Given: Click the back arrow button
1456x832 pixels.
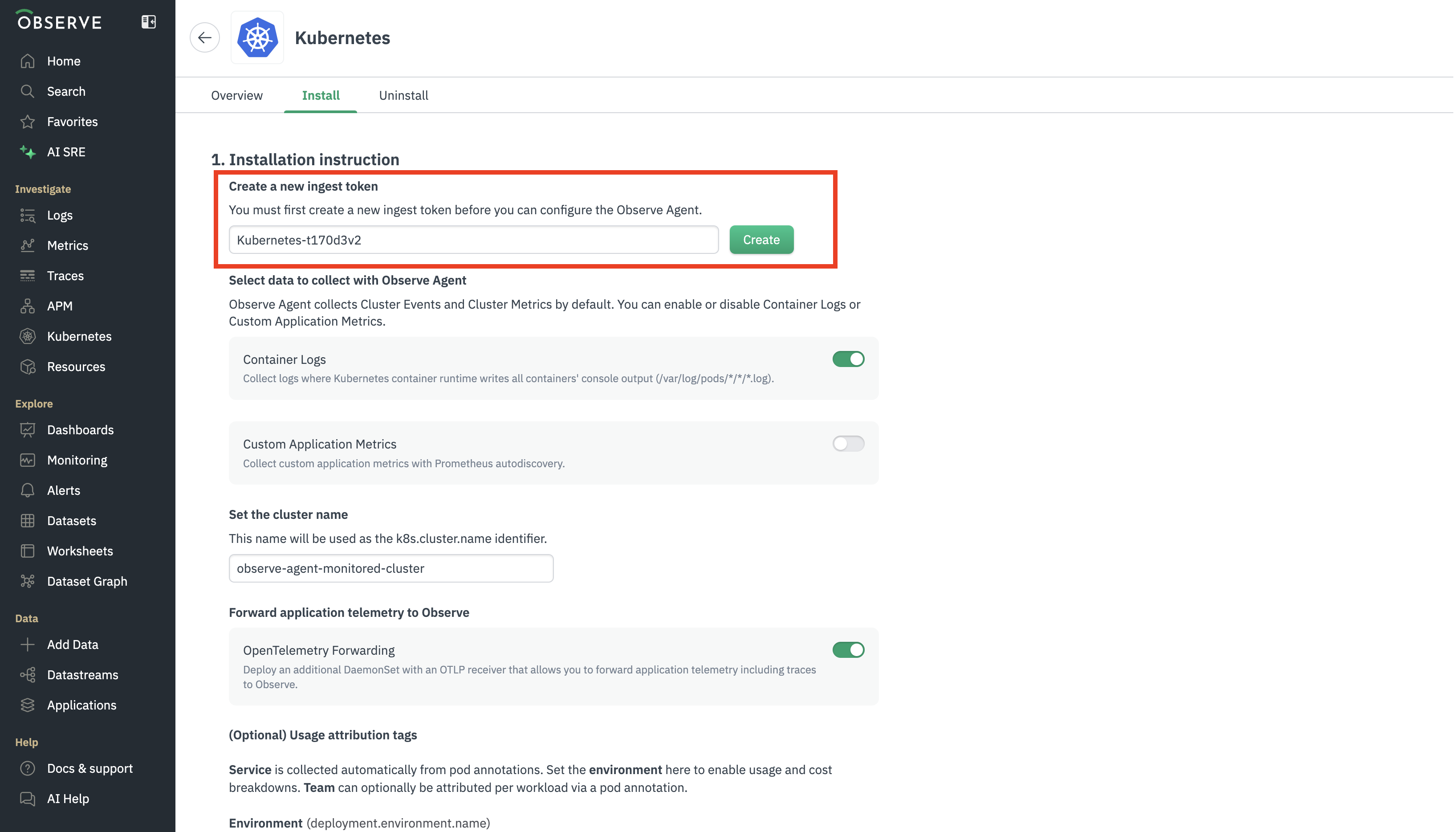Looking at the screenshot, I should [204, 38].
